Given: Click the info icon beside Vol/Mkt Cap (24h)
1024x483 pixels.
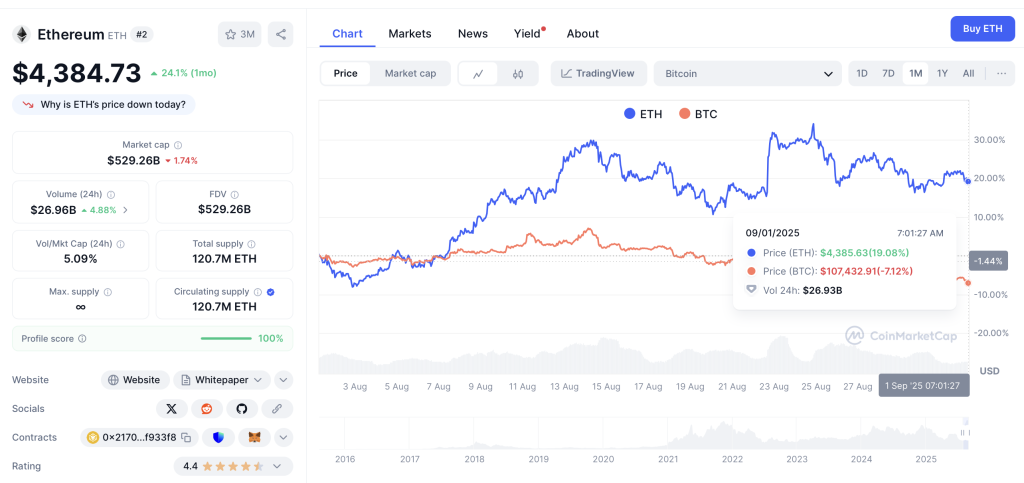Looking at the screenshot, I should click(x=121, y=243).
